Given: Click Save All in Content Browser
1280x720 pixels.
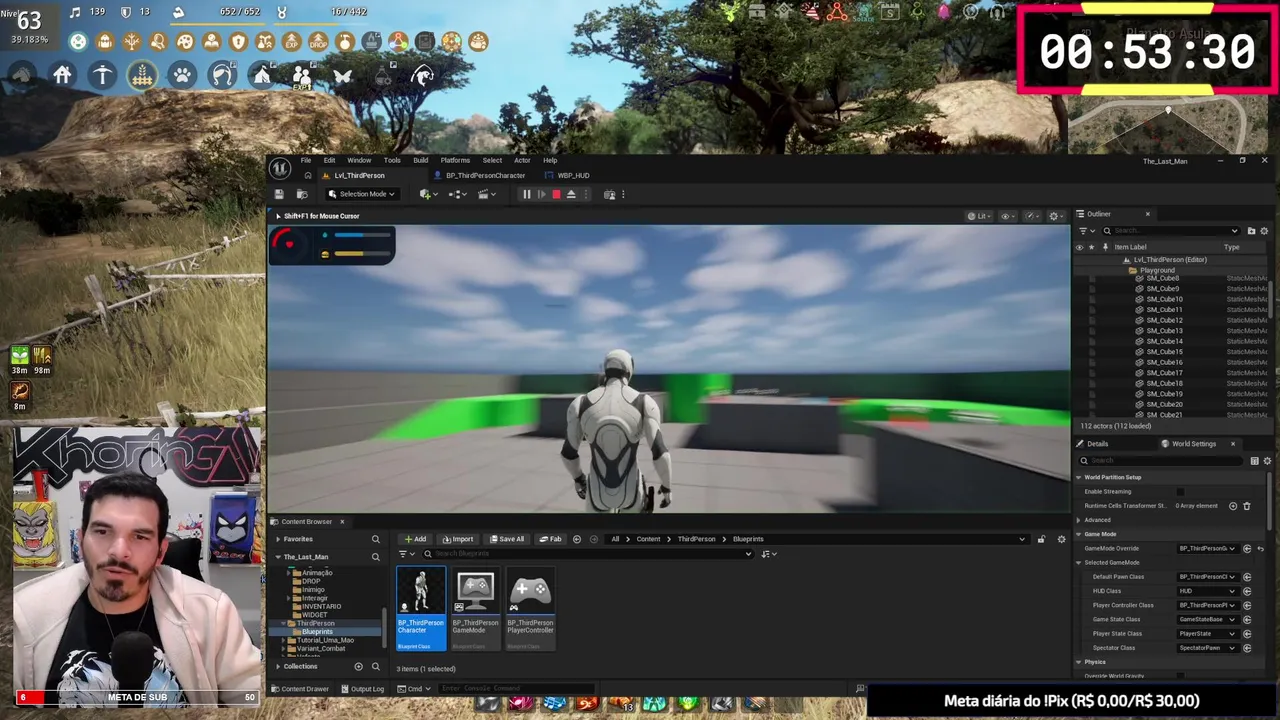Looking at the screenshot, I should pyautogui.click(x=507, y=539).
